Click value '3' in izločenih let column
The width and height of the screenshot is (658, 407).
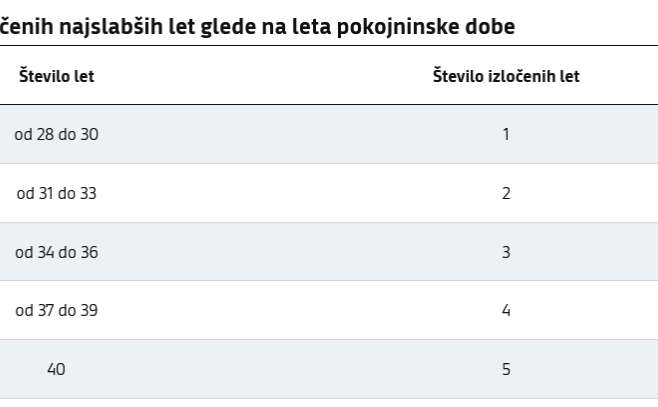tap(506, 252)
